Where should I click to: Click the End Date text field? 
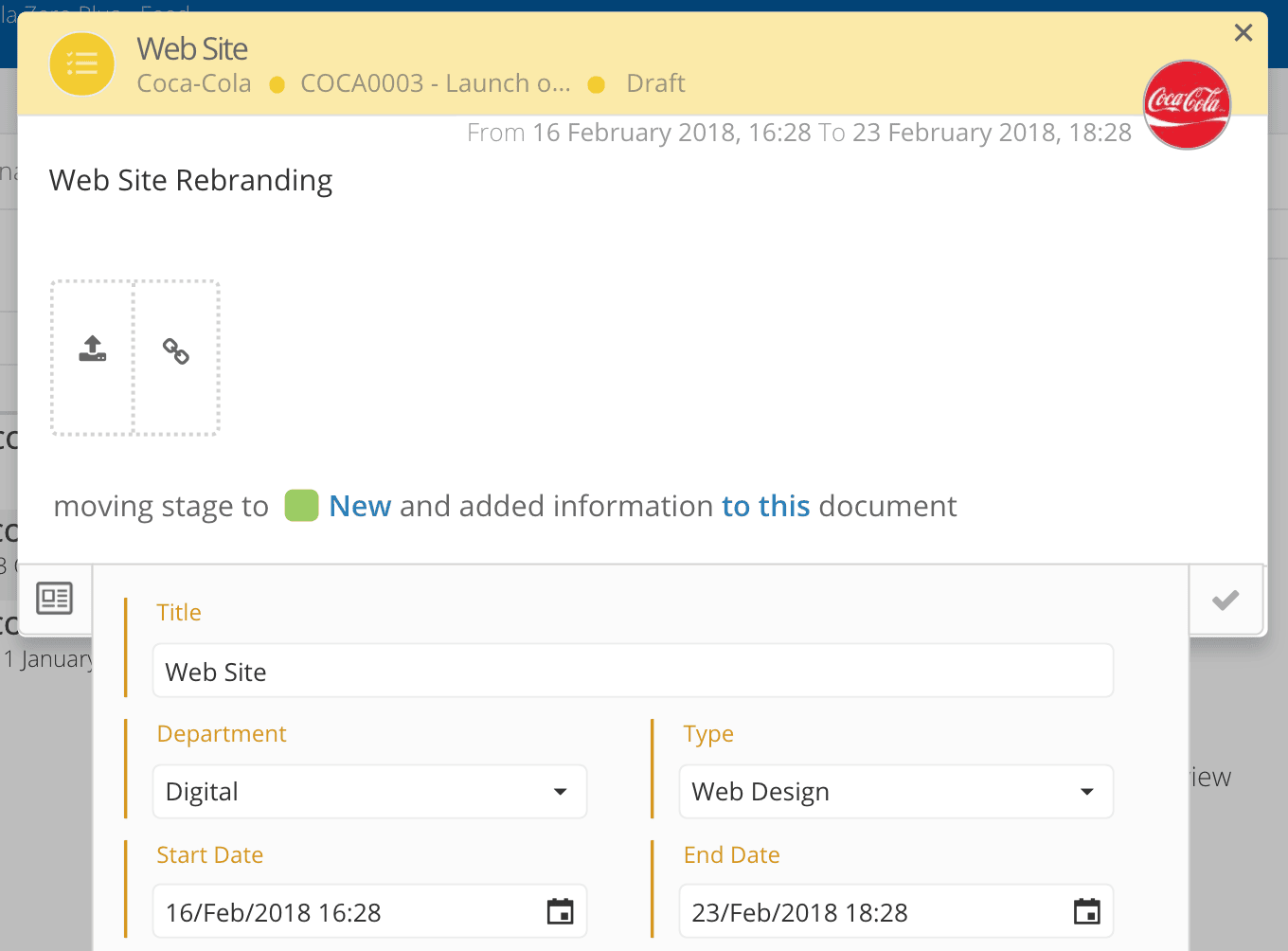[871, 912]
